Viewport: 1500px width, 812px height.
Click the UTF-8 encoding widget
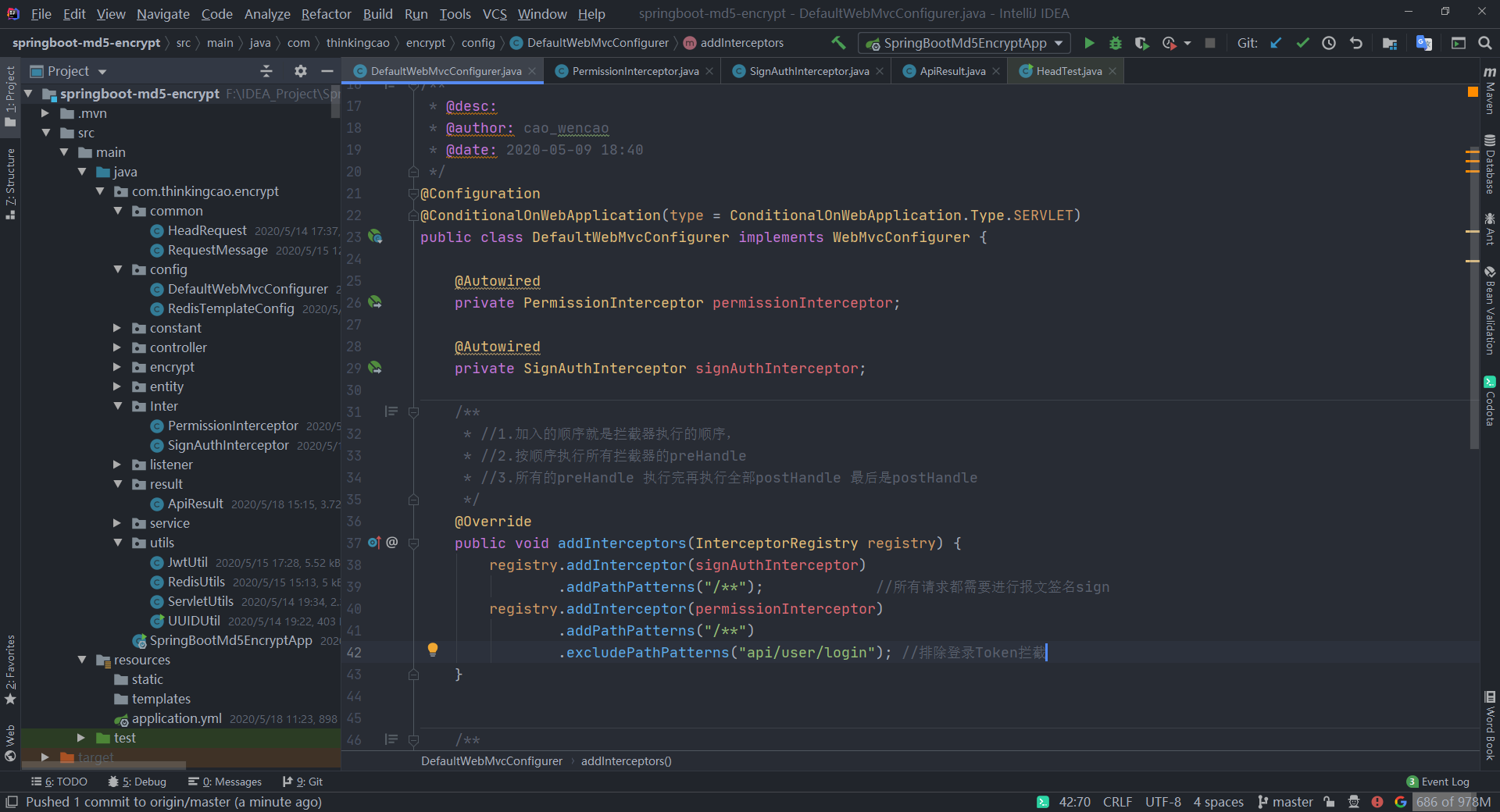(x=1163, y=802)
